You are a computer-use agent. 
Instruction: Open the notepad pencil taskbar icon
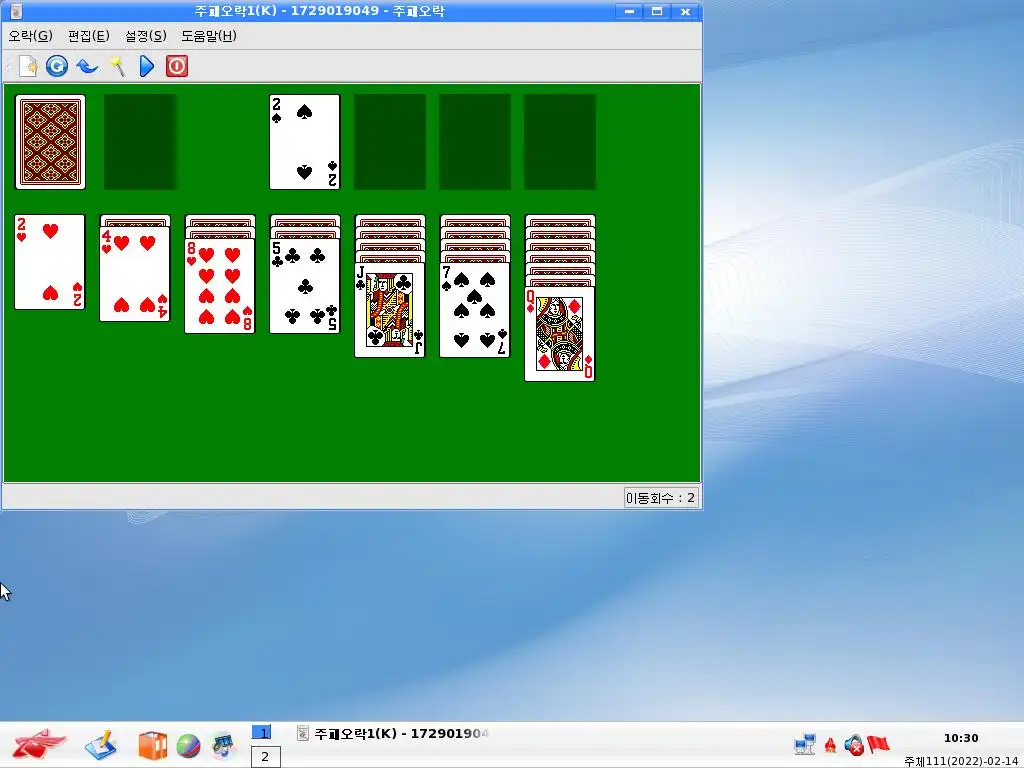coord(101,745)
